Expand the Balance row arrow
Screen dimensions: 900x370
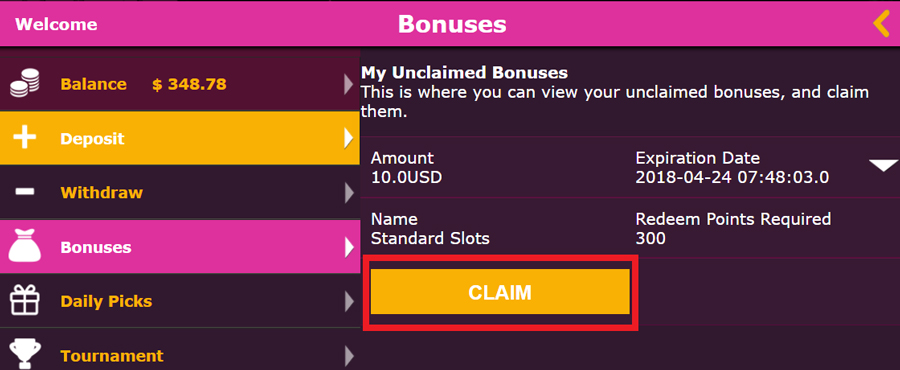coord(348,84)
